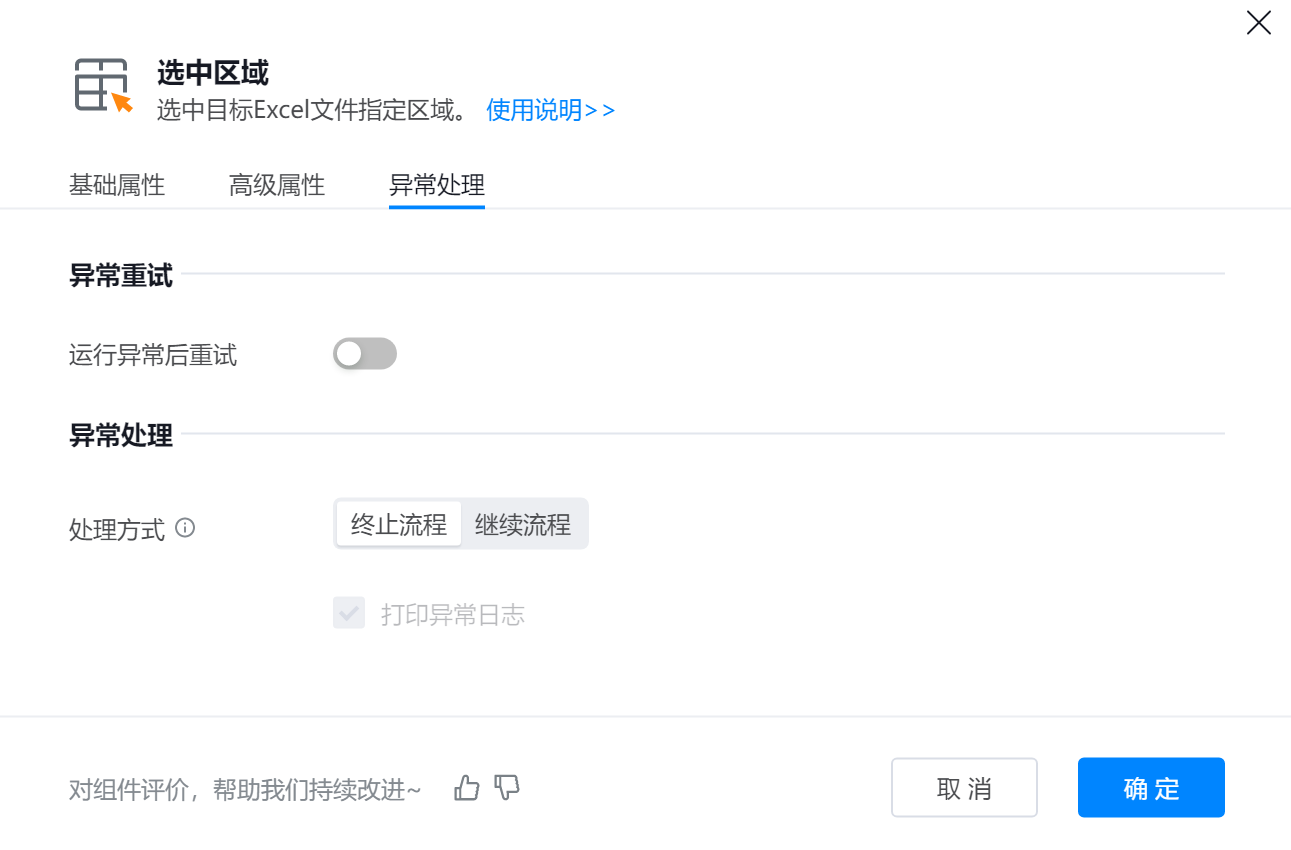Open the 使用说明>> help link
1291x850 pixels.
point(550,110)
